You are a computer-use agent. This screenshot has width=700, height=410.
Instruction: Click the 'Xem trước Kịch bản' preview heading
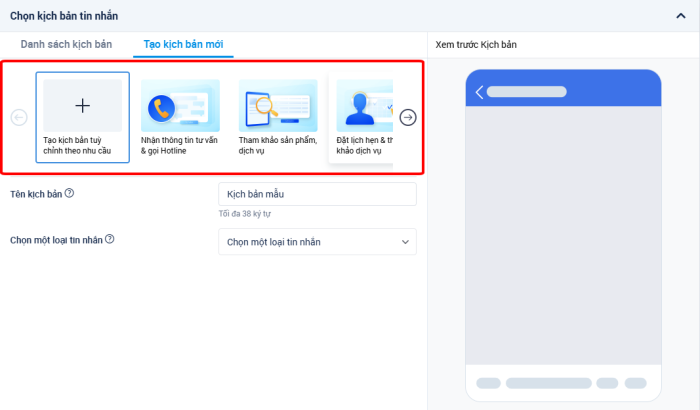click(x=476, y=45)
